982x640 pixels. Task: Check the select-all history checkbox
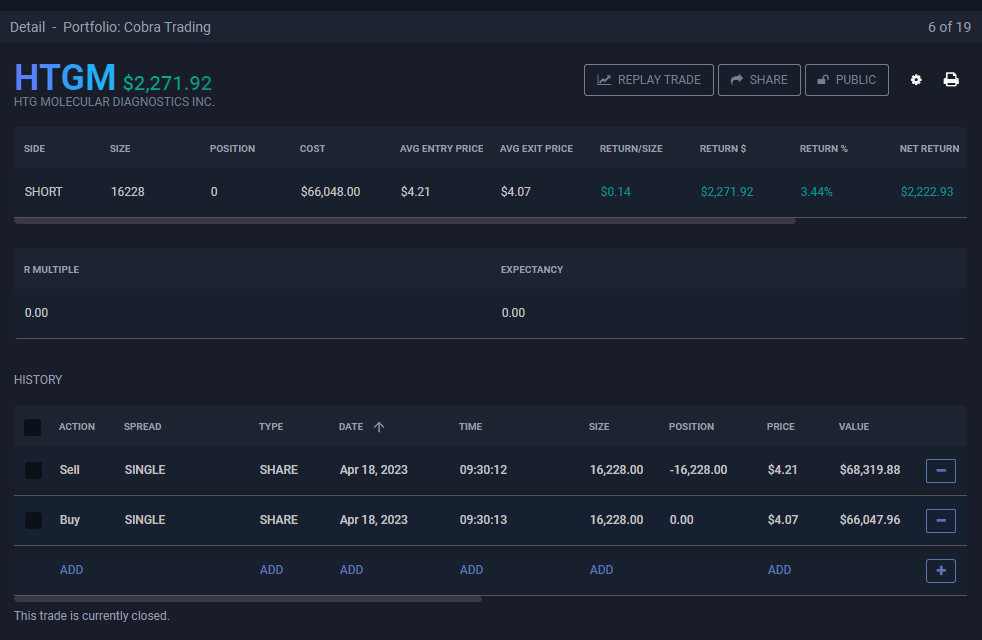point(33,427)
